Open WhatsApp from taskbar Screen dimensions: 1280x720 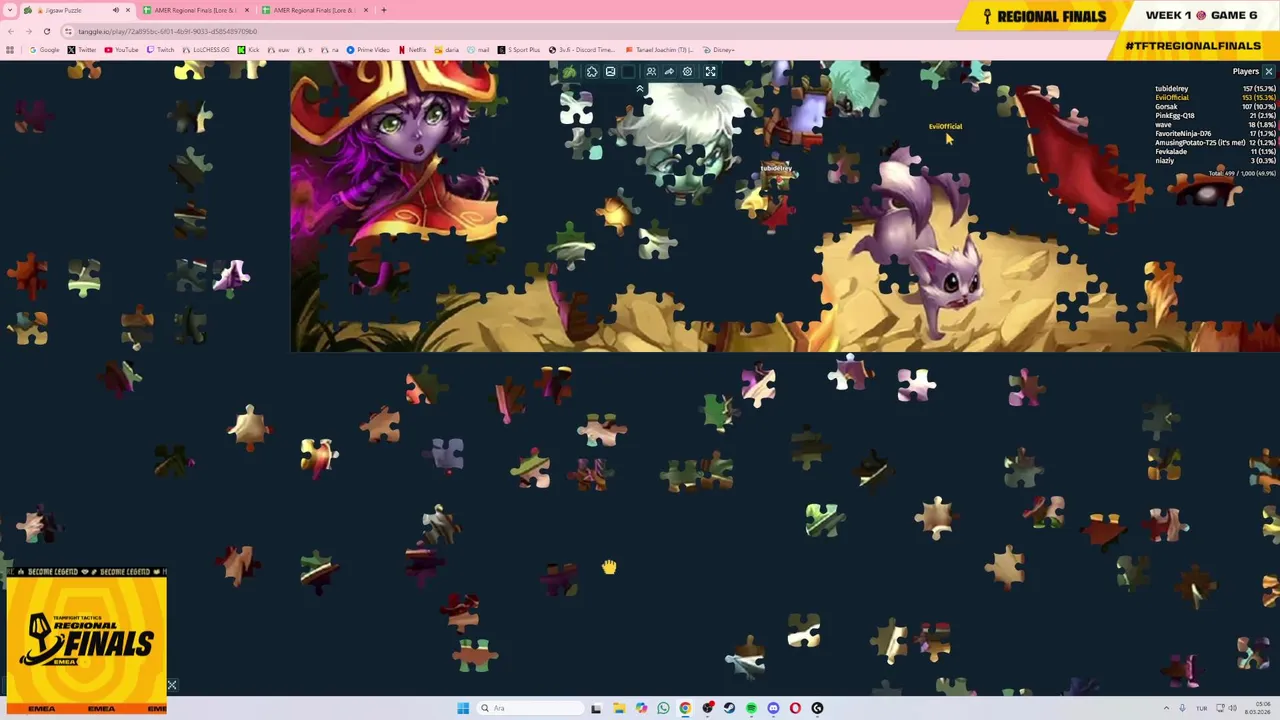pyautogui.click(x=663, y=708)
